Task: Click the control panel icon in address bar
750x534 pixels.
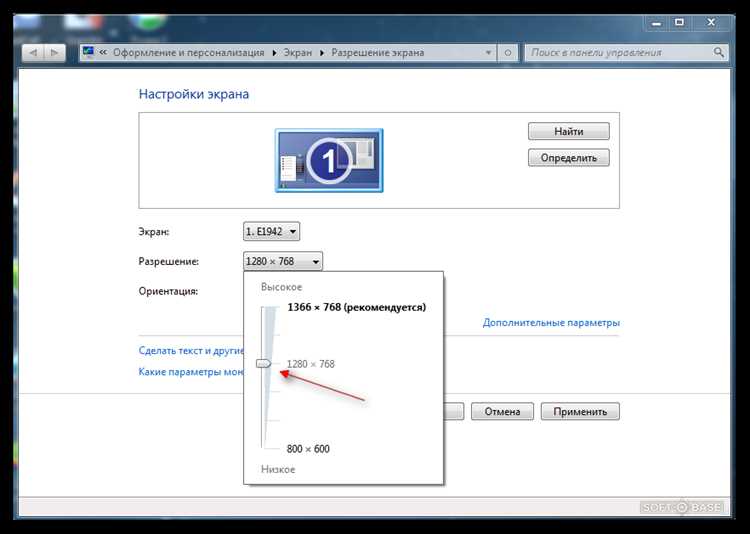Action: (x=88, y=52)
